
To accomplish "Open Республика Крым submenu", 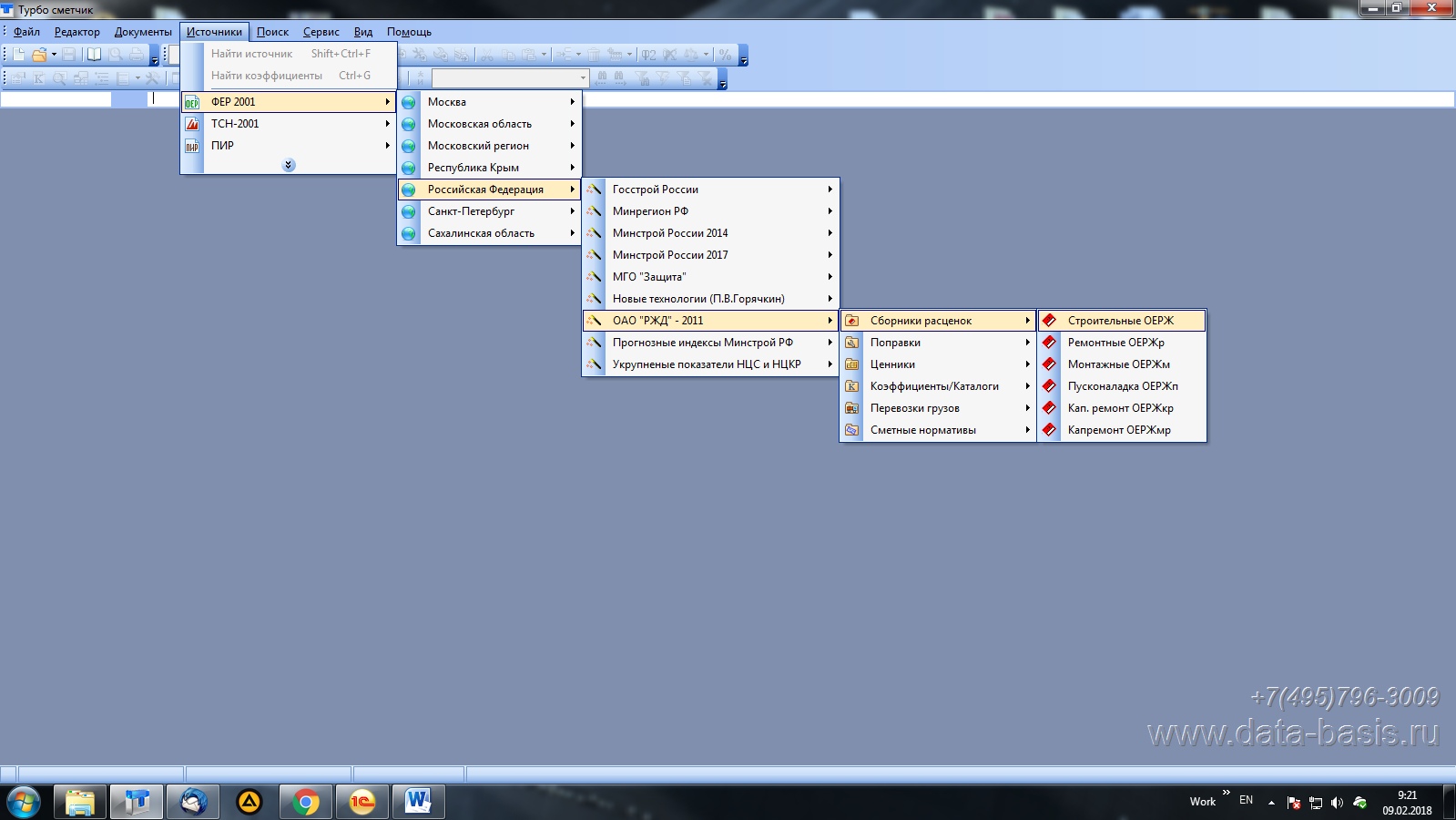I will 489,168.
